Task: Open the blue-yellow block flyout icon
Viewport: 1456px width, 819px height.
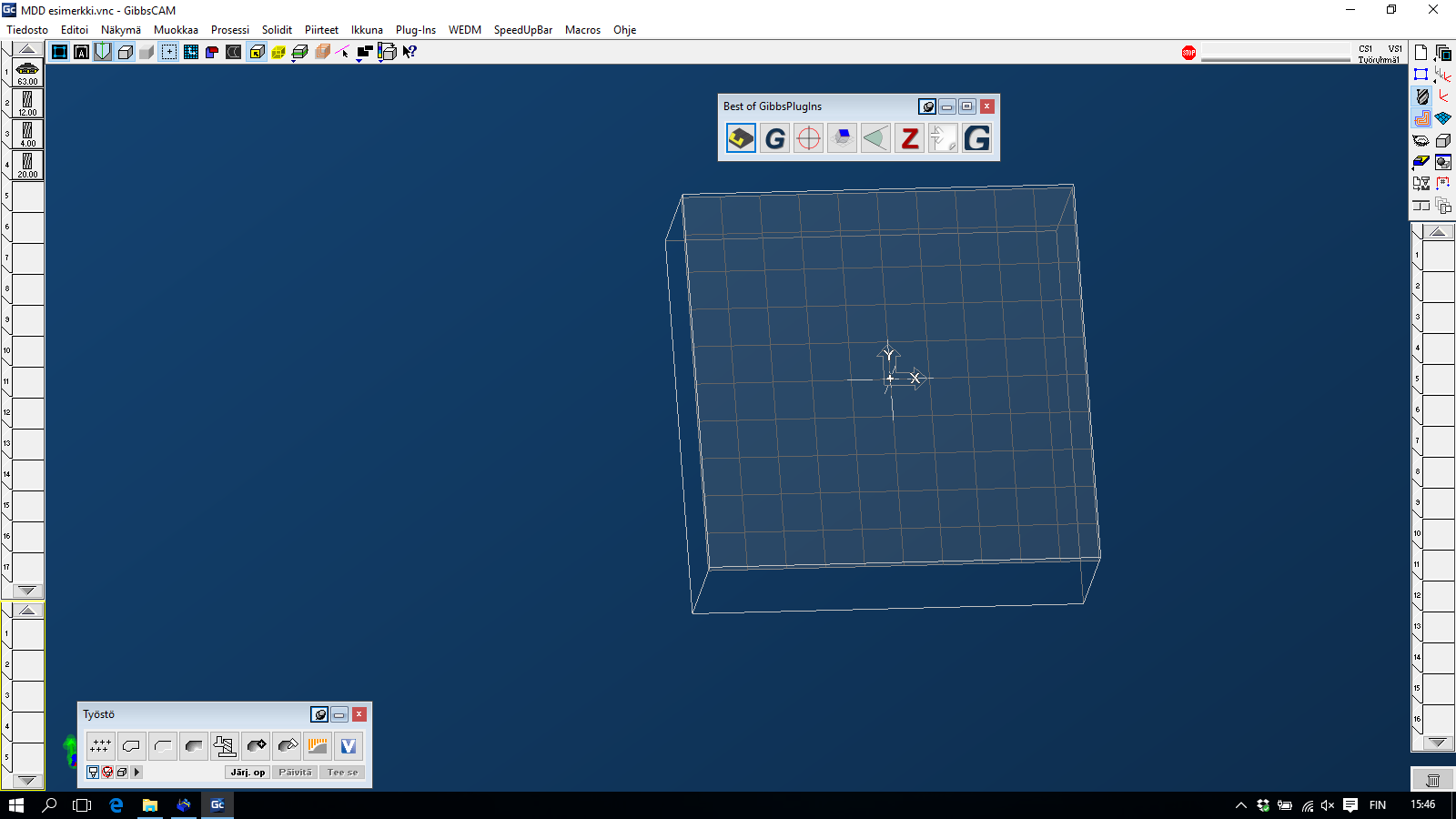Action: point(1421,162)
